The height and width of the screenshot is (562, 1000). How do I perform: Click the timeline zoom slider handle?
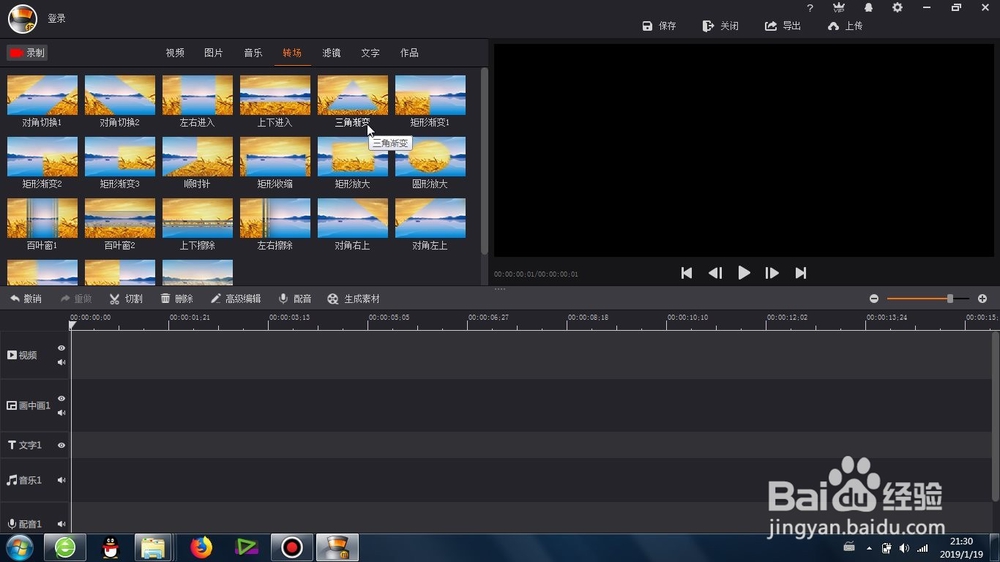[x=950, y=299]
